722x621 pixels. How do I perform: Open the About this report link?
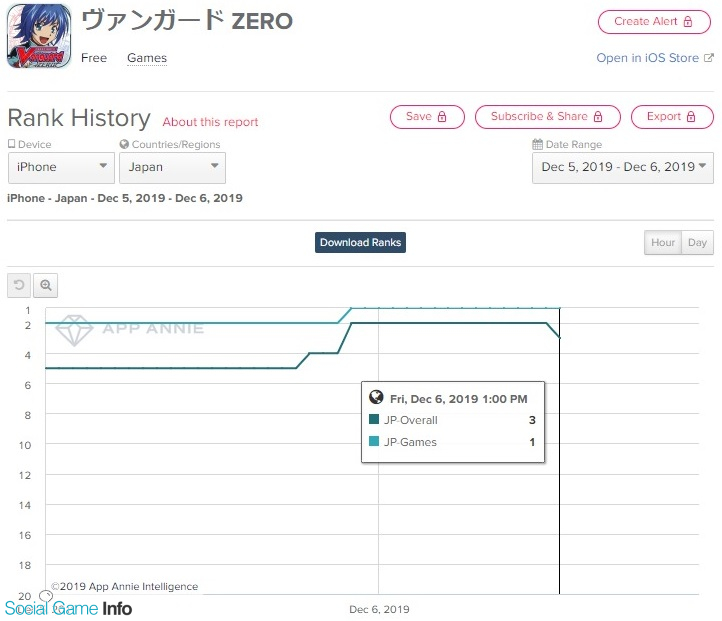point(210,122)
